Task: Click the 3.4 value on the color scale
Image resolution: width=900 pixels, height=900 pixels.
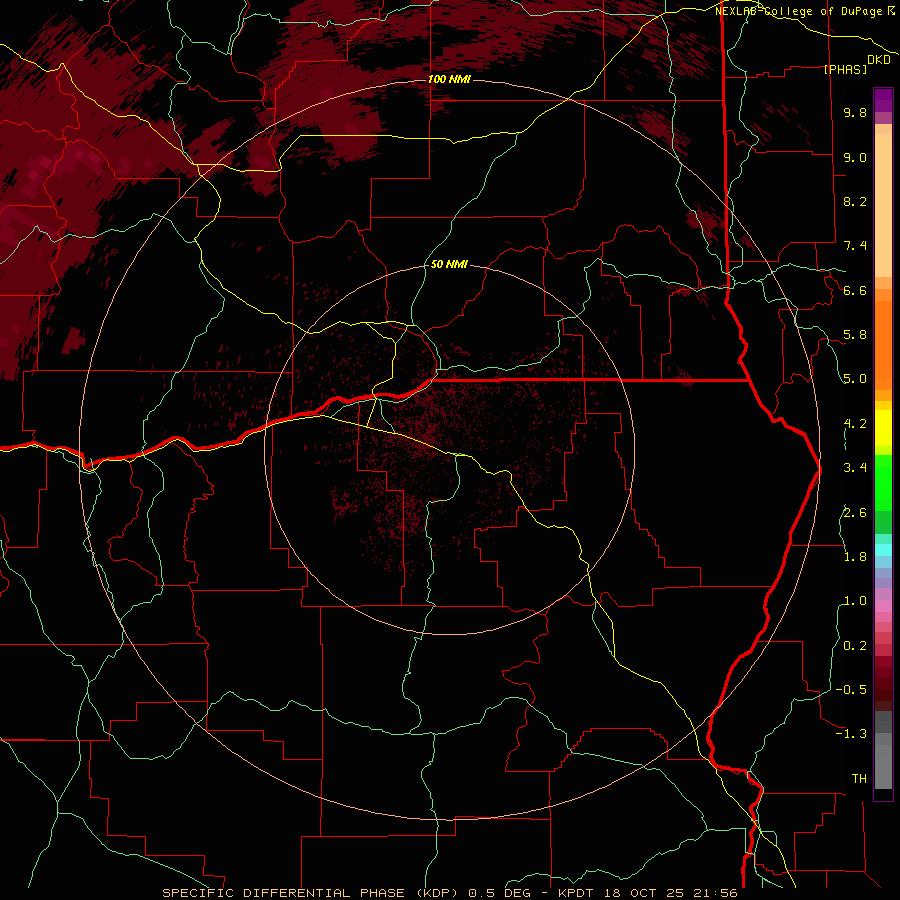Action: 855,468
